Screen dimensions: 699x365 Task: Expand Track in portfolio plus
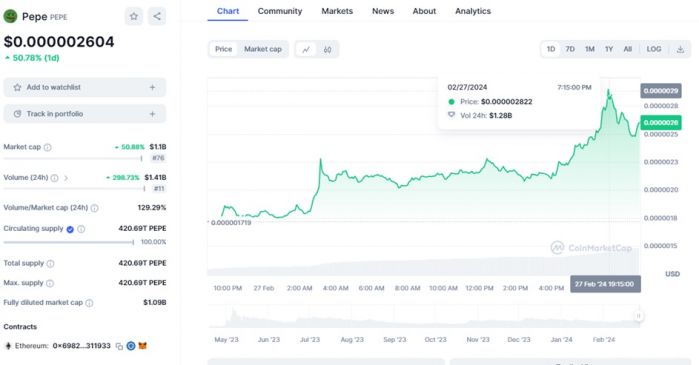(152, 114)
